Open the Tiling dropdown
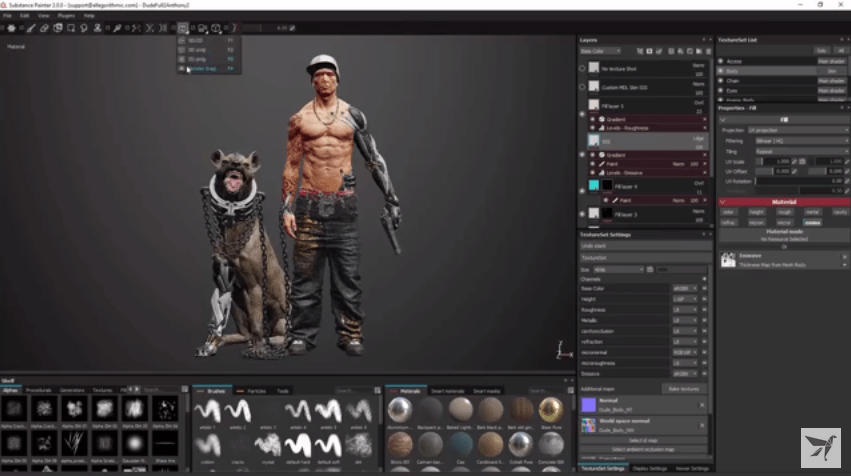The image size is (851, 476). coord(802,151)
